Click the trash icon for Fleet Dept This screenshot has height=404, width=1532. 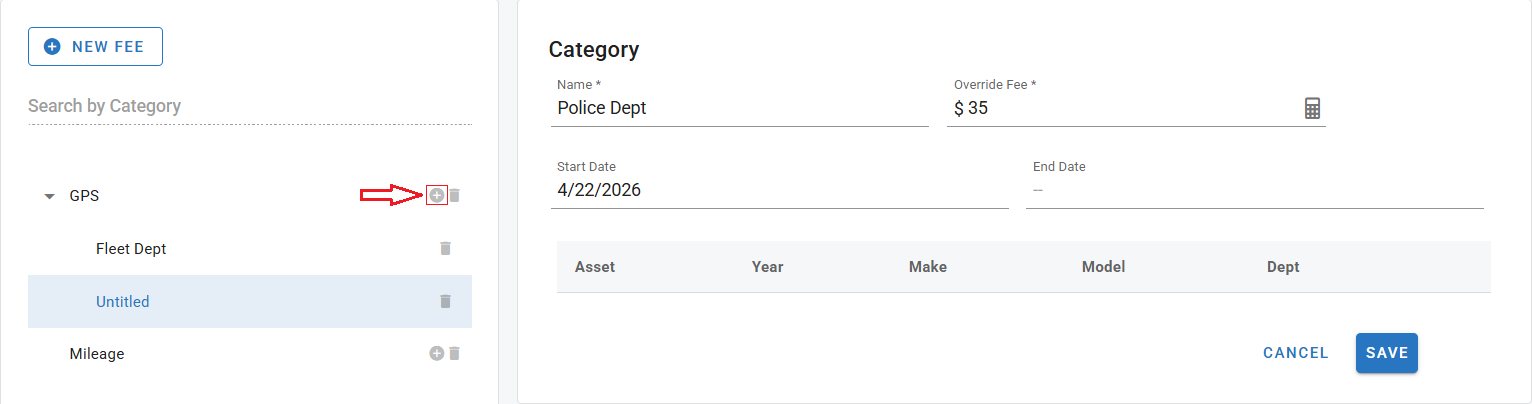[446, 248]
